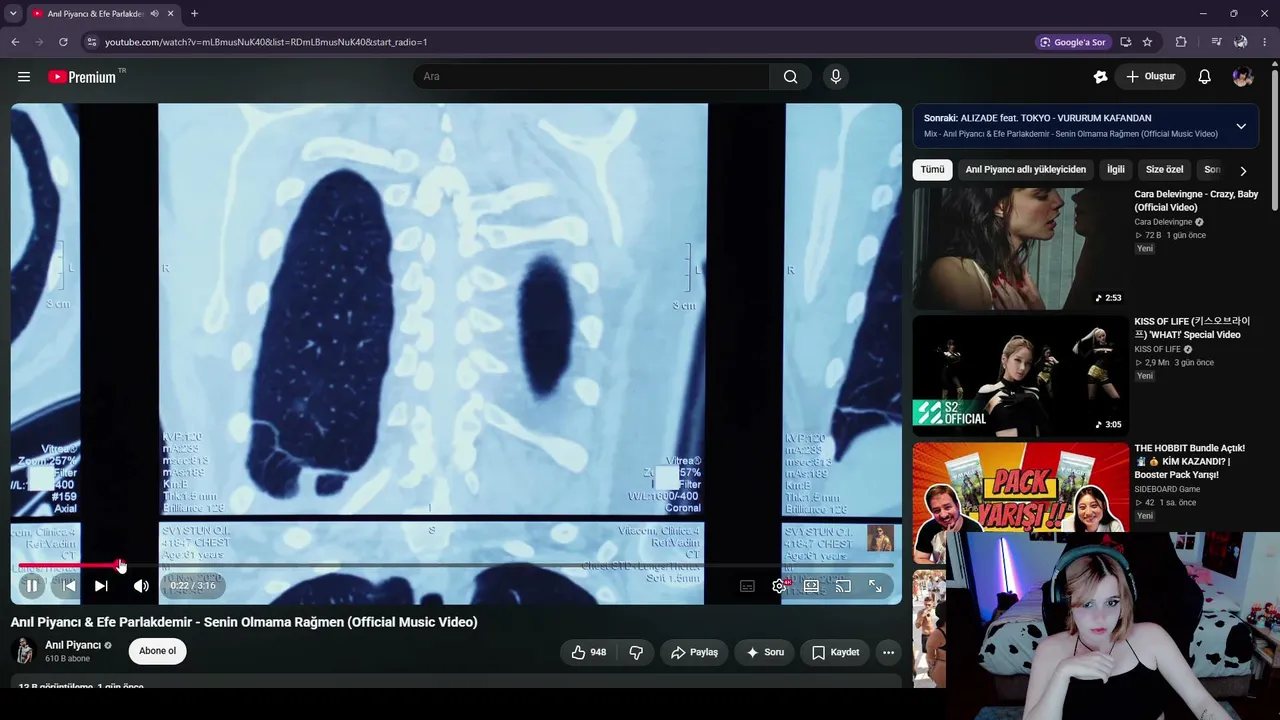
Task: Start voice search with microphone icon
Action: coord(836,77)
